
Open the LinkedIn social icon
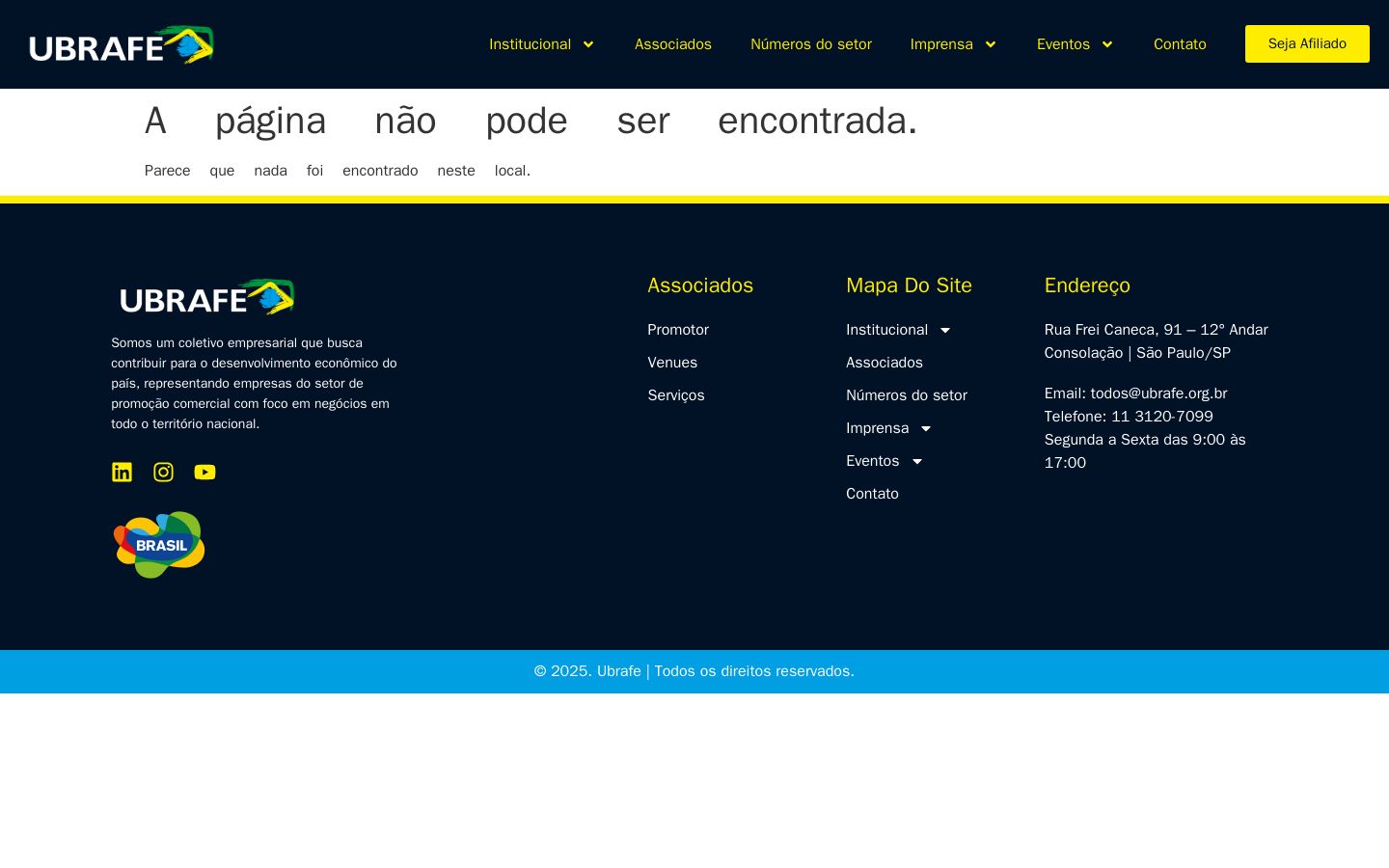pos(122,472)
